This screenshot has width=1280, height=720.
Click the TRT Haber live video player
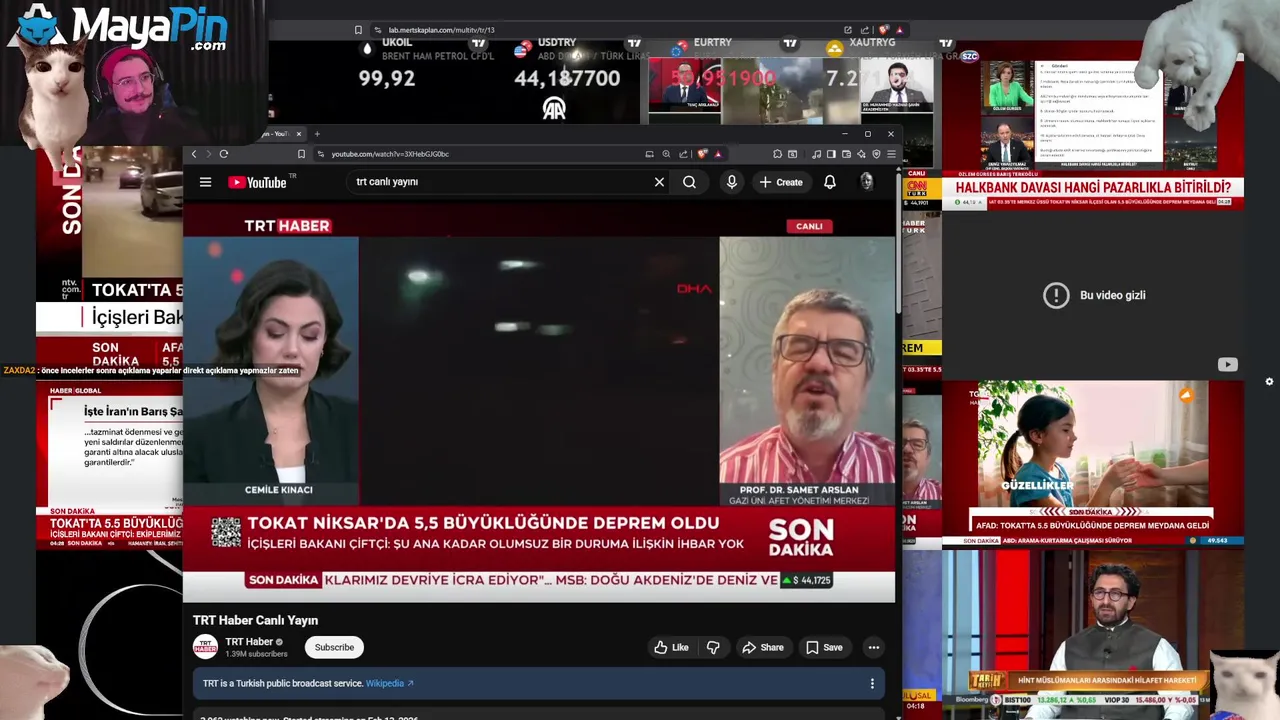(x=539, y=402)
